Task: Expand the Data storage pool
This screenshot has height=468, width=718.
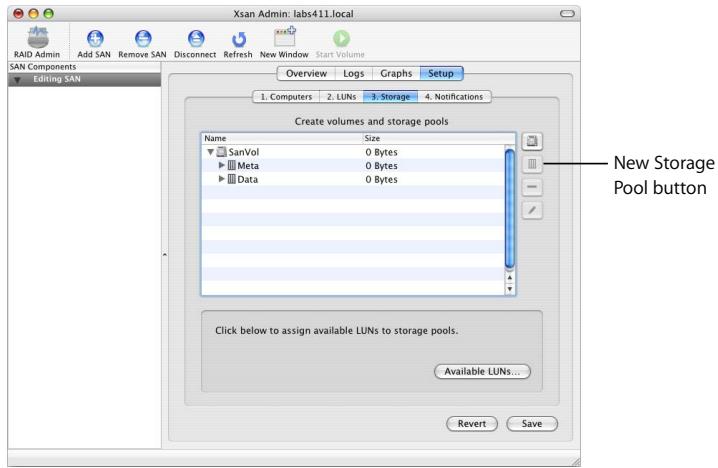Action: pos(222,179)
